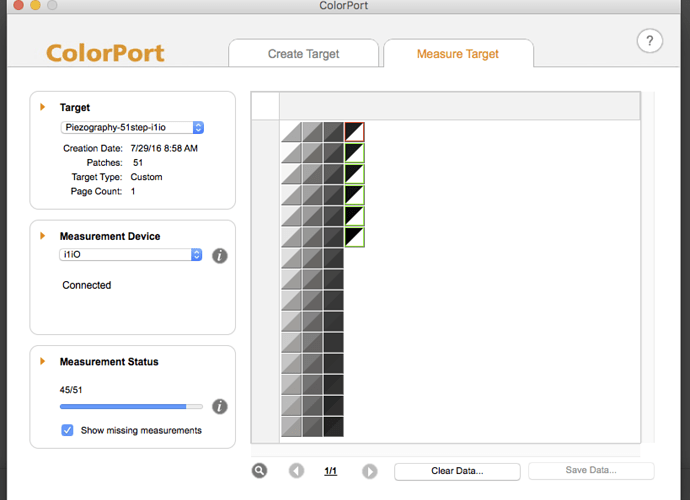This screenshot has height=500, width=690.
Task: Collapse the Measurement Status section triangle
Action: coord(43,362)
